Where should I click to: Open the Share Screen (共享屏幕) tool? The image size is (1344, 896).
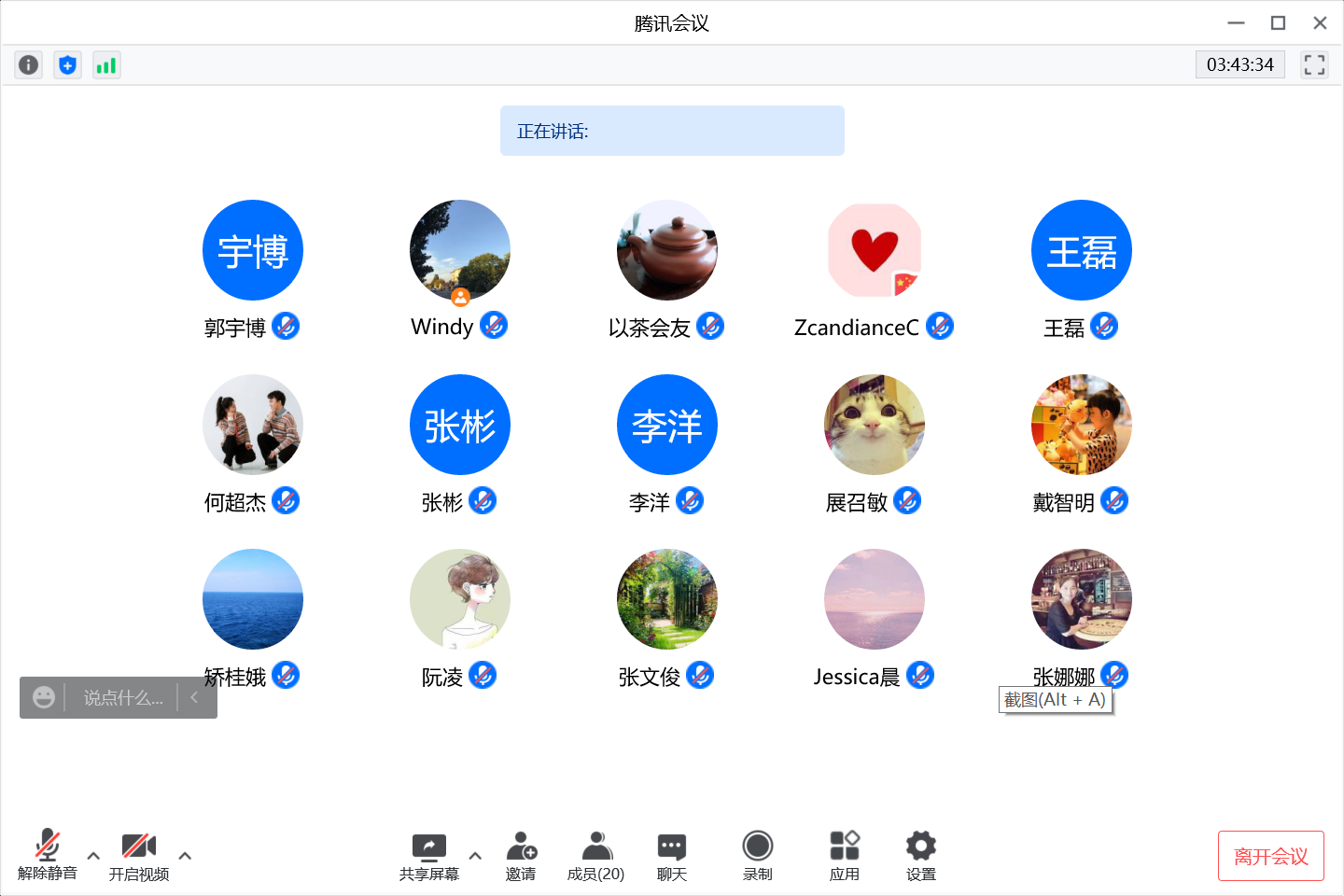(x=429, y=856)
